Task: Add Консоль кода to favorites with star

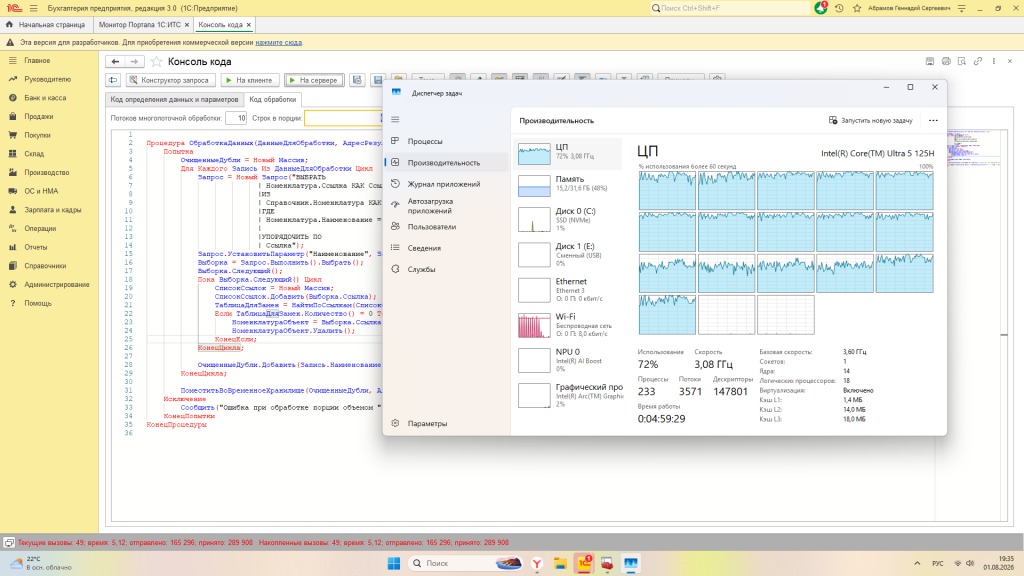Action: pyautogui.click(x=156, y=61)
